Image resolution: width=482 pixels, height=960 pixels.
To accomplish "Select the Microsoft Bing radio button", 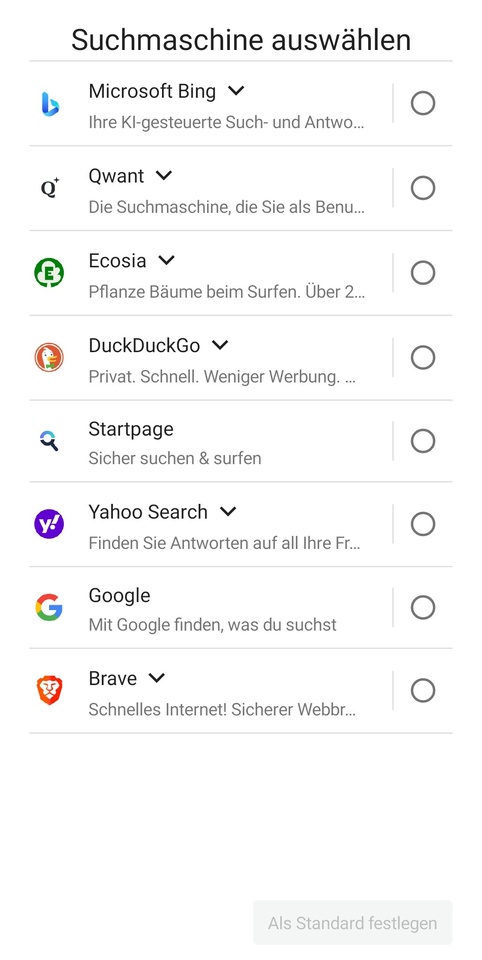I will (x=423, y=103).
